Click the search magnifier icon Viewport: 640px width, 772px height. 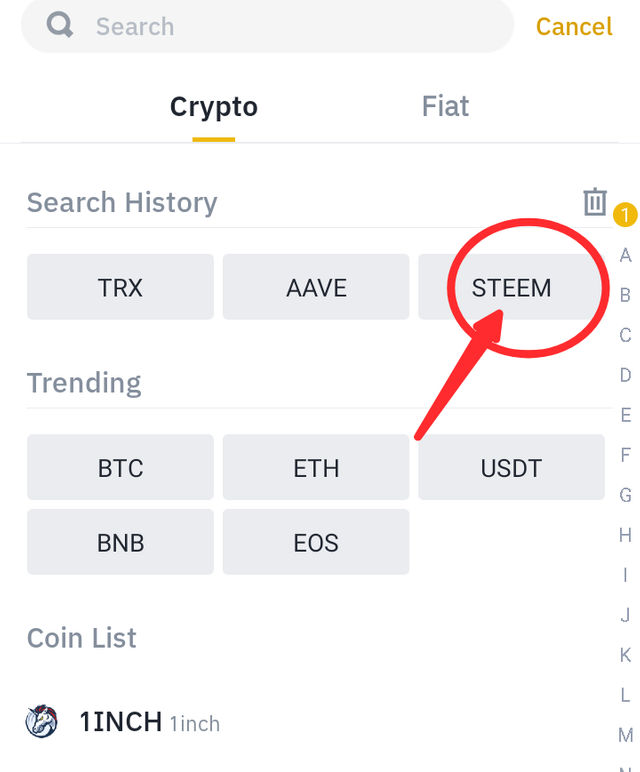60,25
